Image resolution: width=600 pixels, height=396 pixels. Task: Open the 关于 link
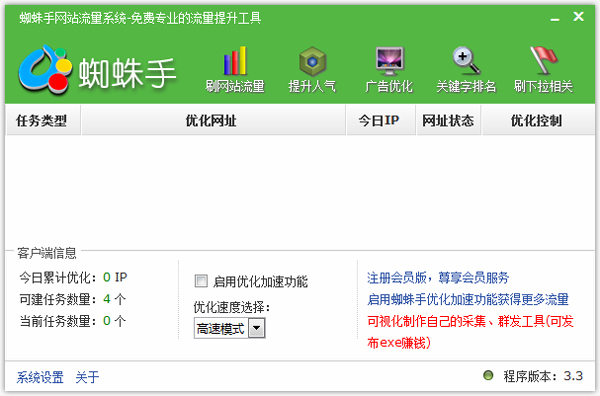pos(87,377)
